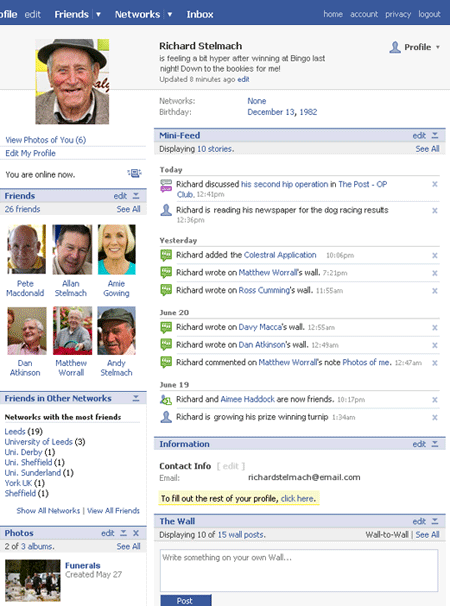450x606 pixels.
Task: Open Amie Gowing's friend photo
Action: pyautogui.click(x=117, y=249)
